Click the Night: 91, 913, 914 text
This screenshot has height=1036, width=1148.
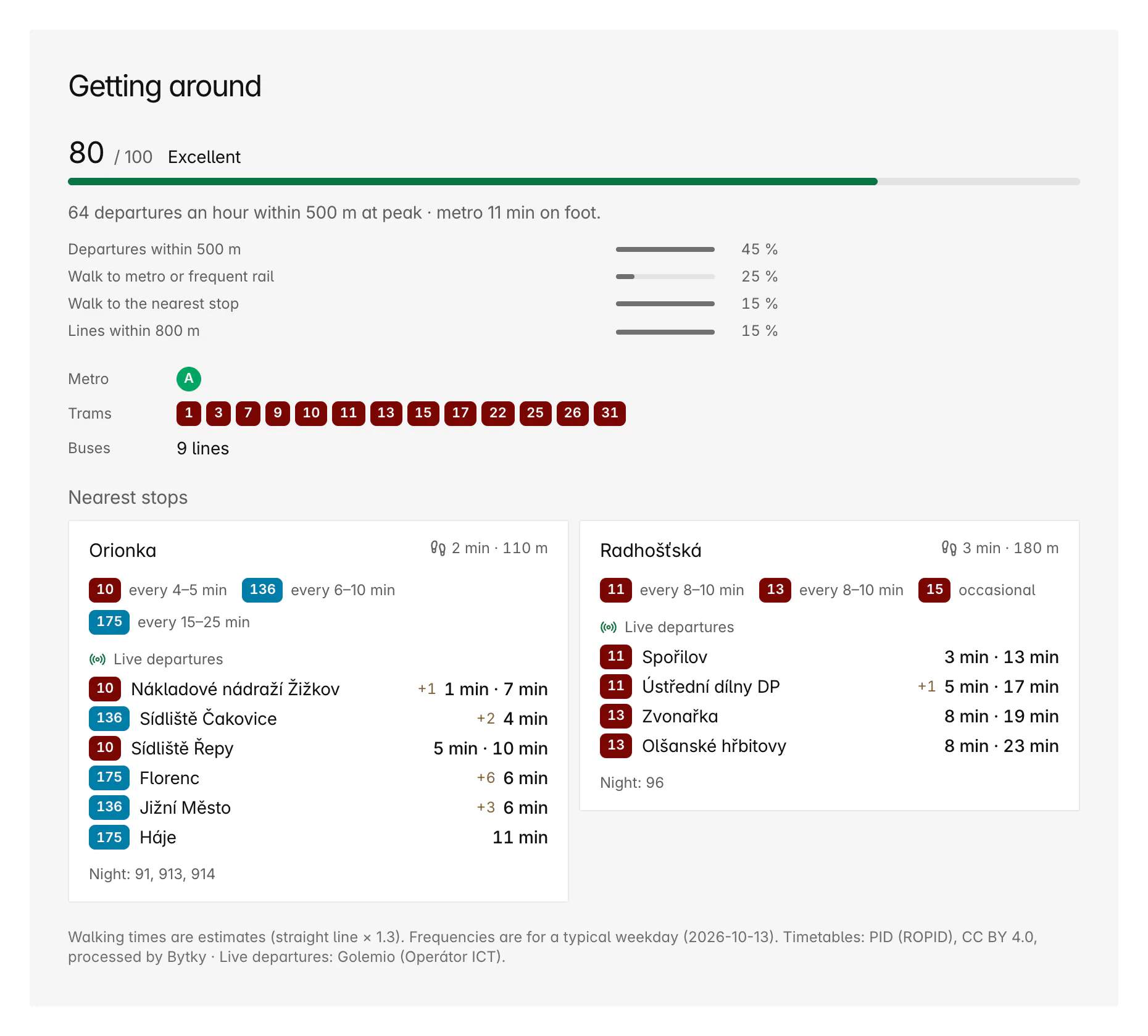click(x=152, y=874)
